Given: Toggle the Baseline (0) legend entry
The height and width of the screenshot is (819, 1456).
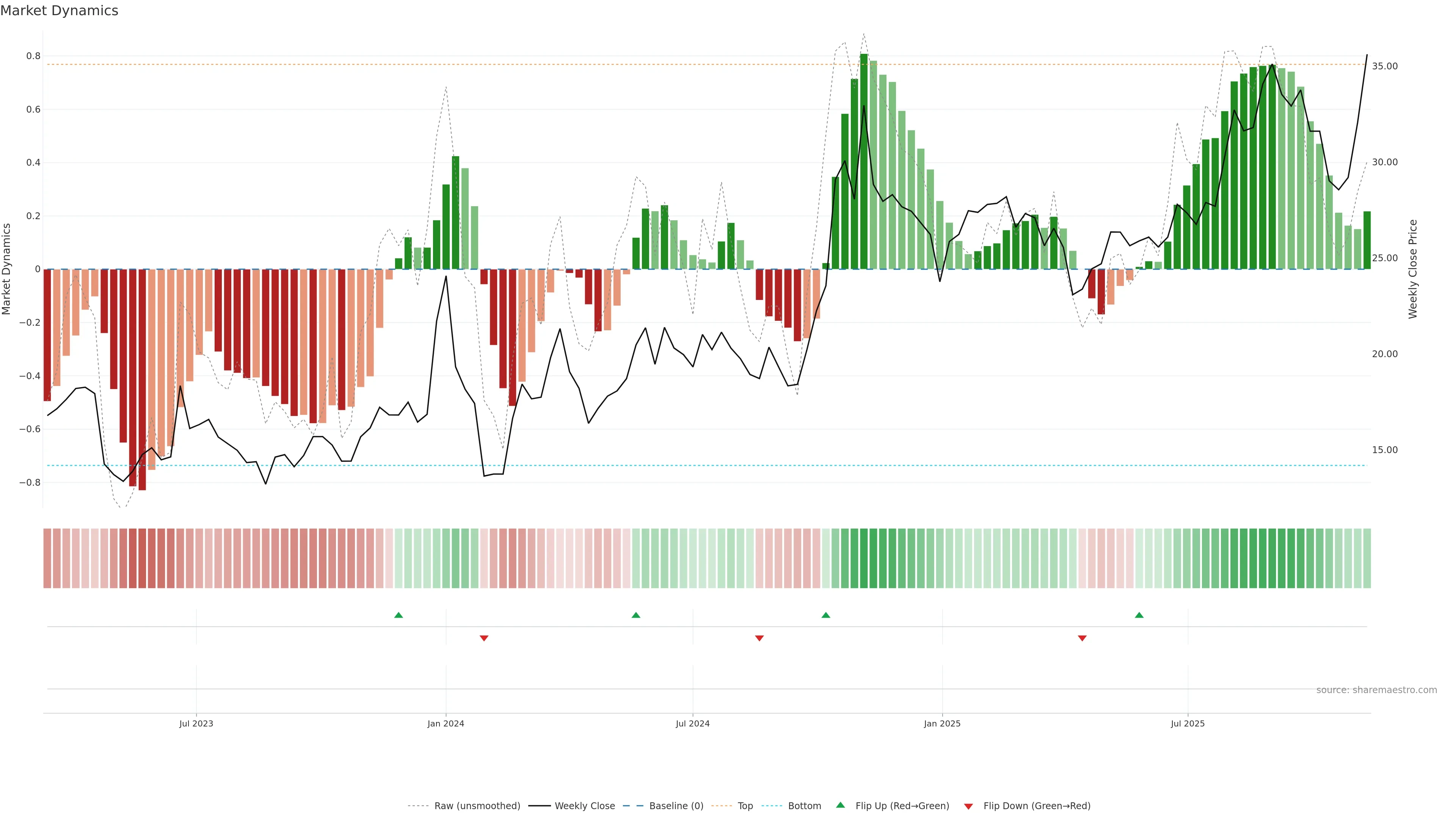Looking at the screenshot, I should [x=676, y=806].
